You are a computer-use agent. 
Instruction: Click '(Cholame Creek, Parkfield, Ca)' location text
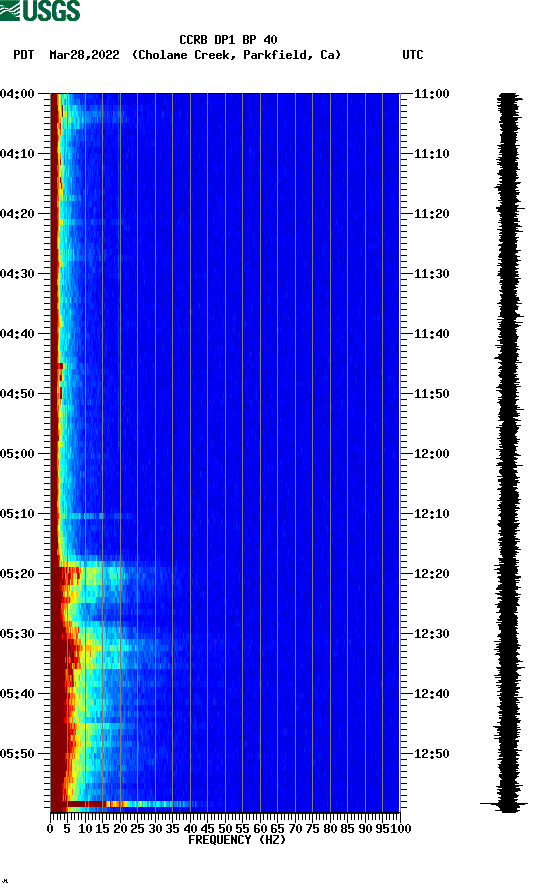tap(236, 55)
